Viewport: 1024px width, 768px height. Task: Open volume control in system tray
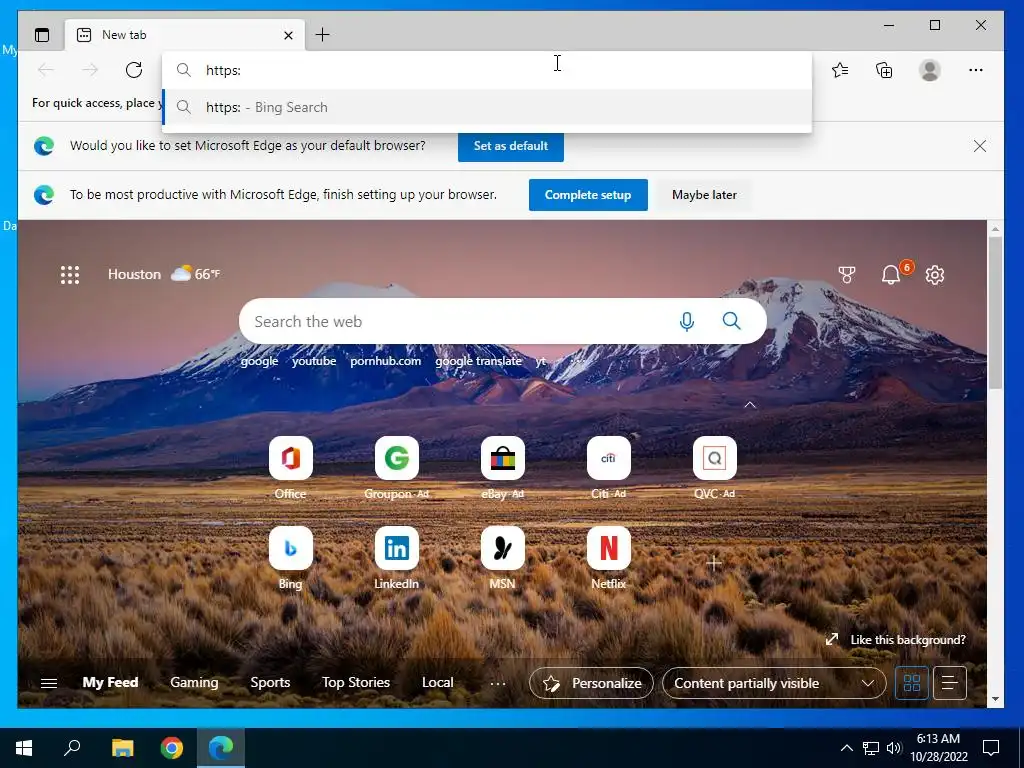point(894,748)
